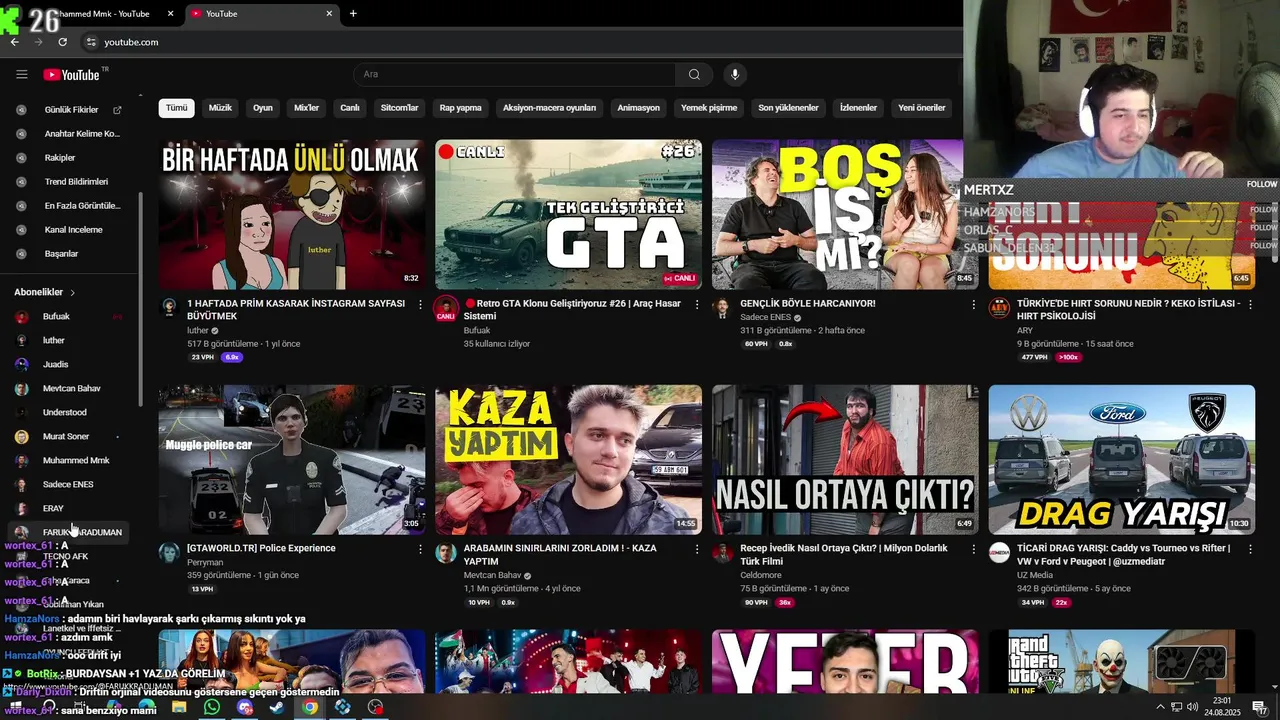This screenshot has height=720, width=1280.
Task: Open File Explorer from the taskbar
Action: pyautogui.click(x=179, y=707)
